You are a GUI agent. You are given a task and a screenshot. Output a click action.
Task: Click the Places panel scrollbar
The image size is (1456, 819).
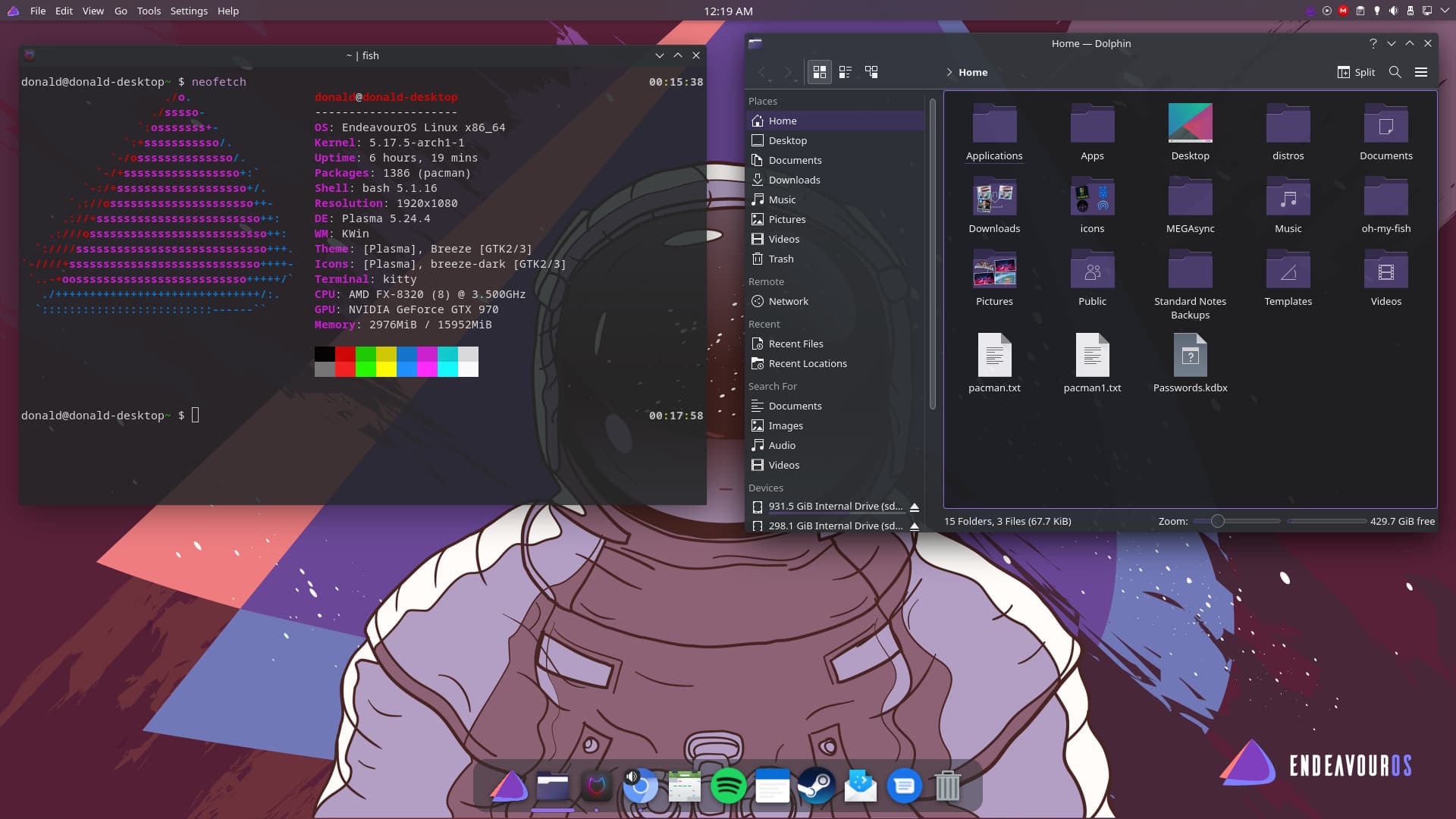coord(932,253)
